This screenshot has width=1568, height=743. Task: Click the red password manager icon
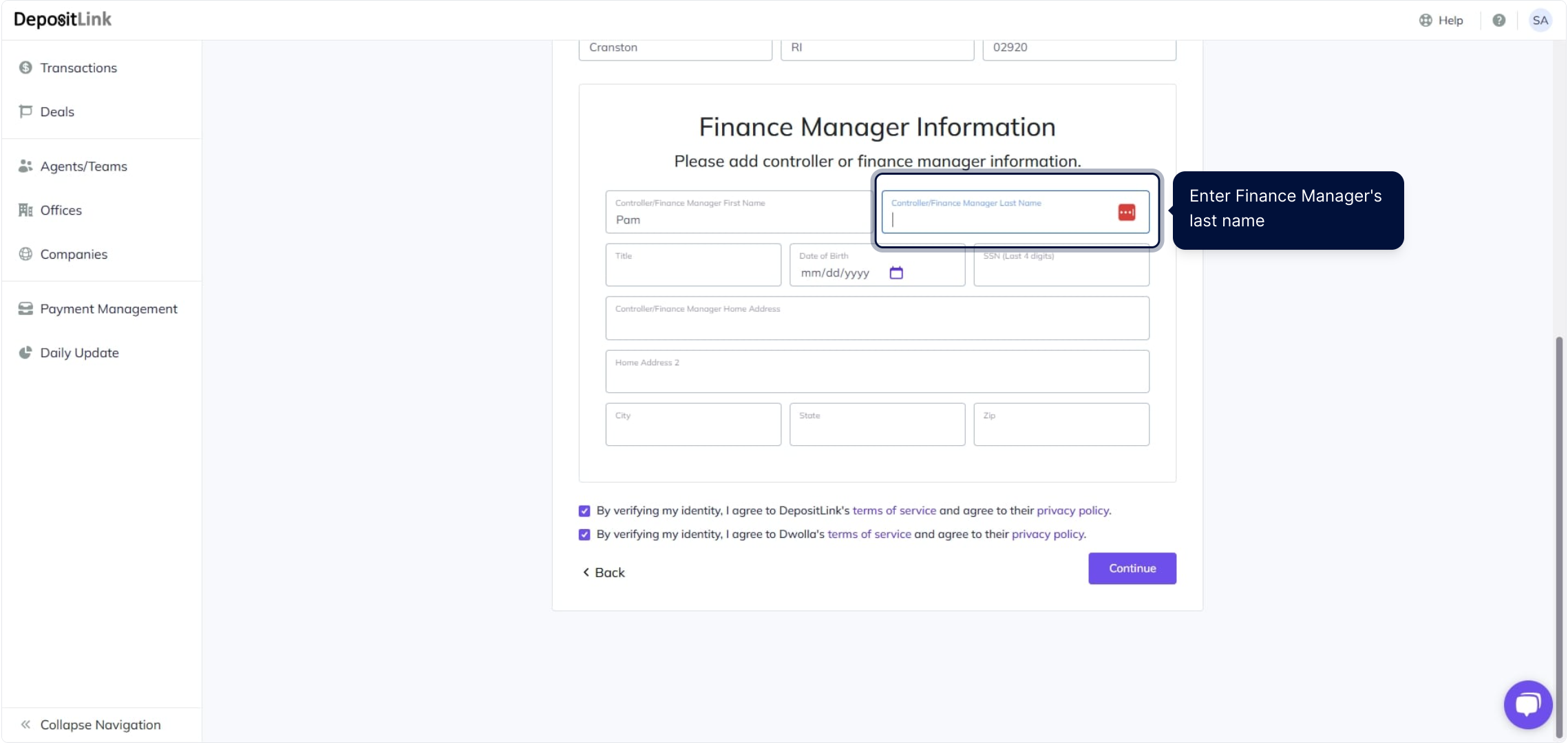tap(1126, 213)
